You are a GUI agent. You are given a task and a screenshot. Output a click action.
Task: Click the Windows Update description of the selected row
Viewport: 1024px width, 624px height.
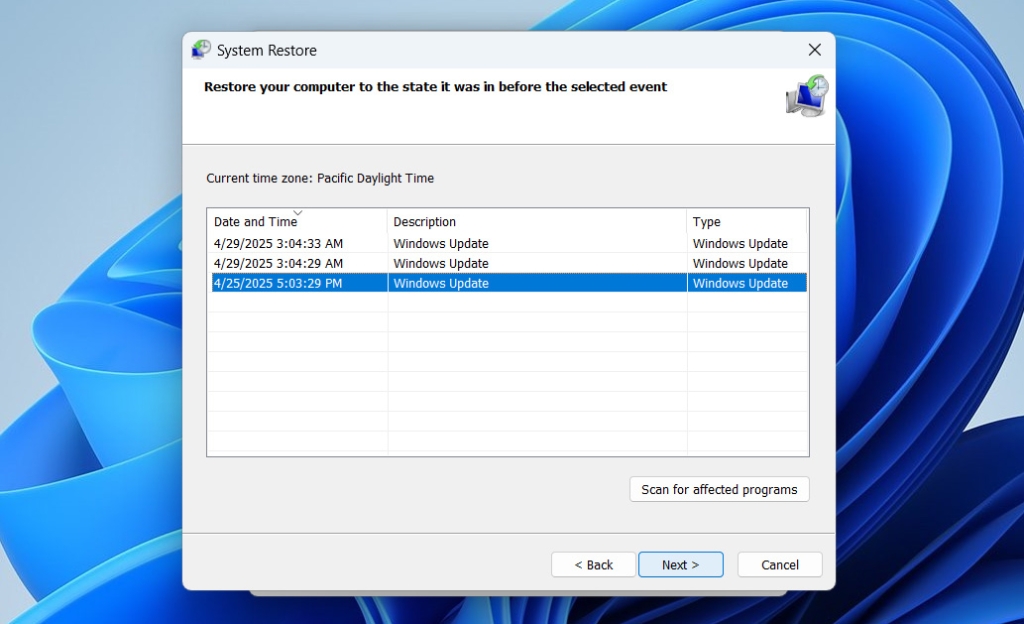coord(441,283)
